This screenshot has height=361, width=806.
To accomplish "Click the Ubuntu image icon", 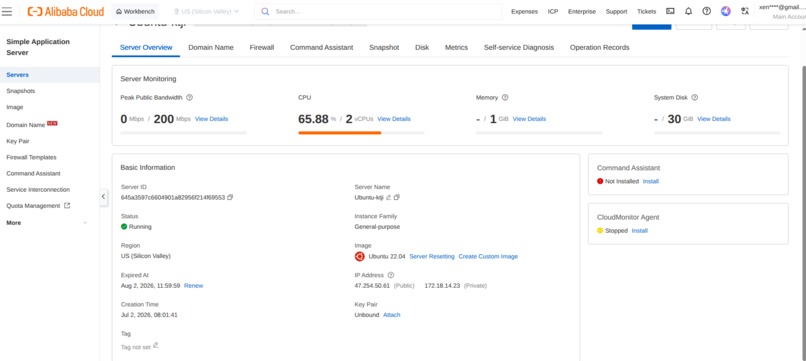I will [359, 256].
